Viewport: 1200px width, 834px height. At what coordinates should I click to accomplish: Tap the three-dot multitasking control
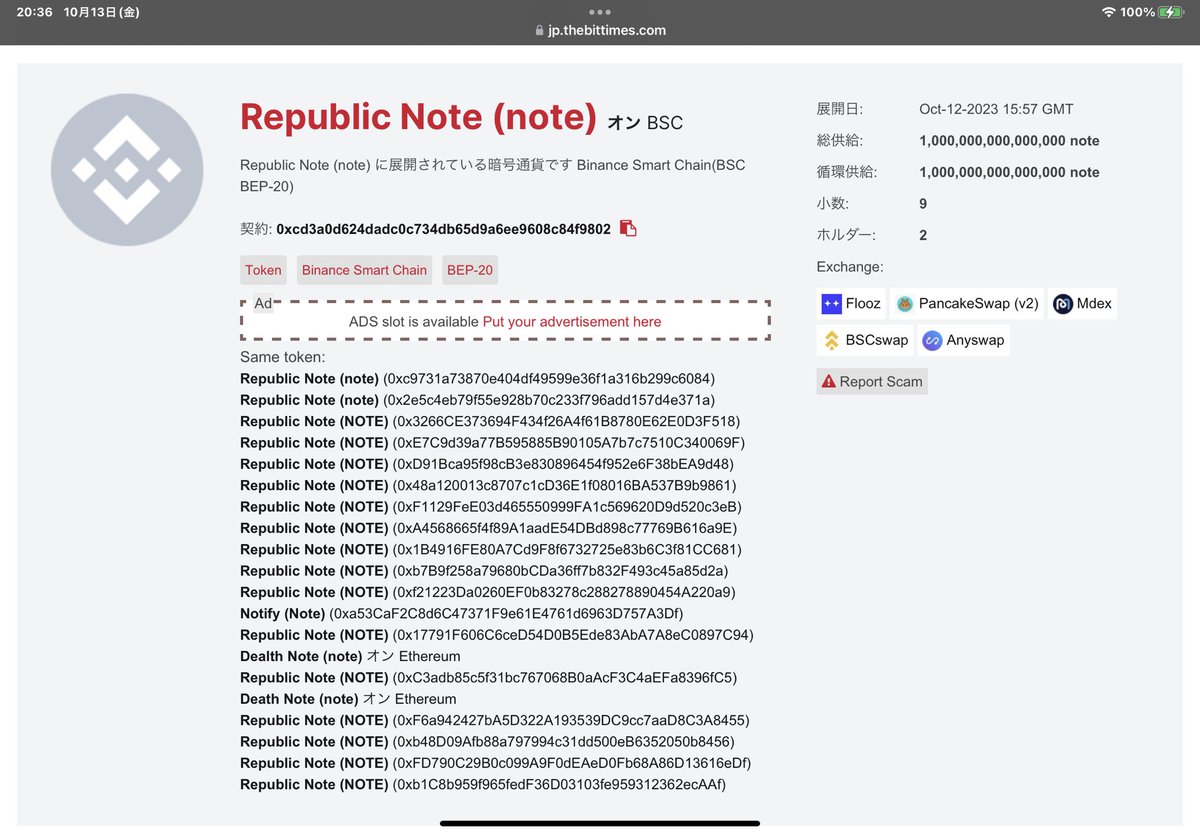point(600,11)
